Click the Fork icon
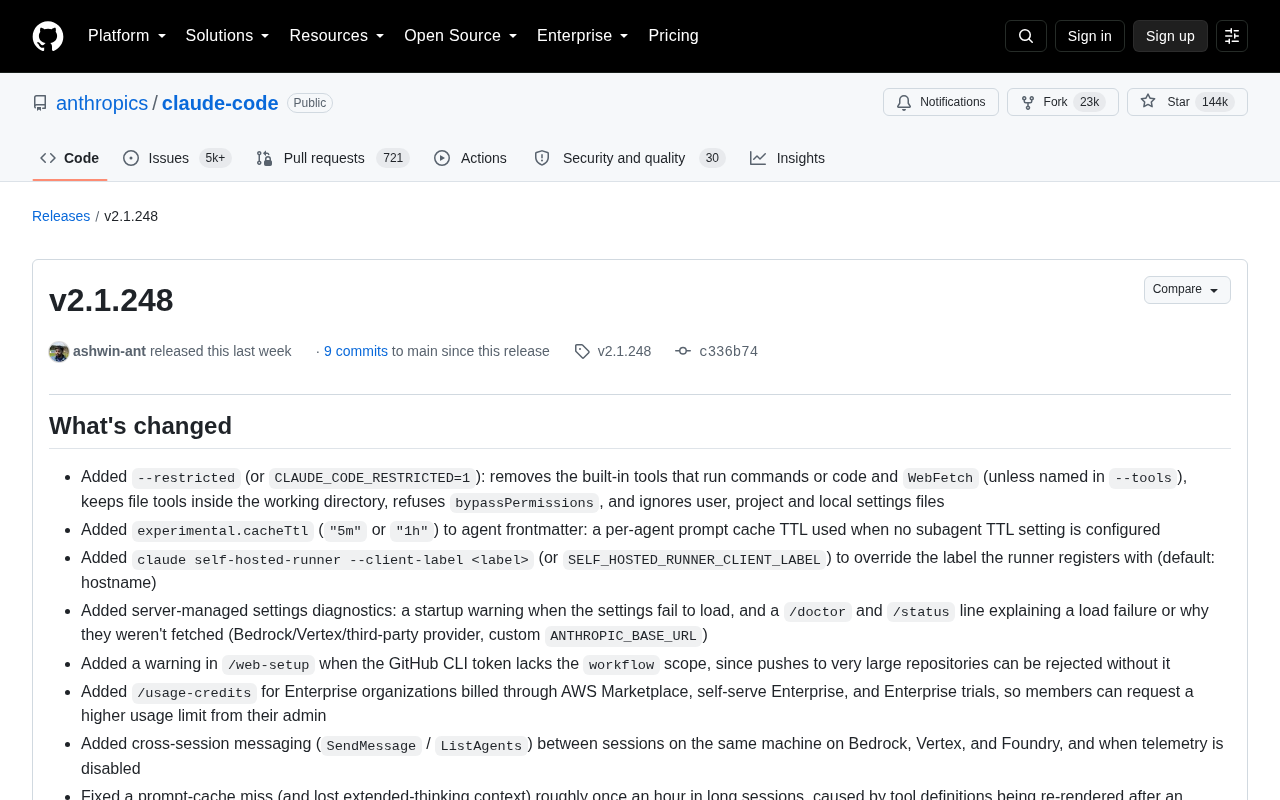Screen dimensions: 1280x800 coord(1028,102)
